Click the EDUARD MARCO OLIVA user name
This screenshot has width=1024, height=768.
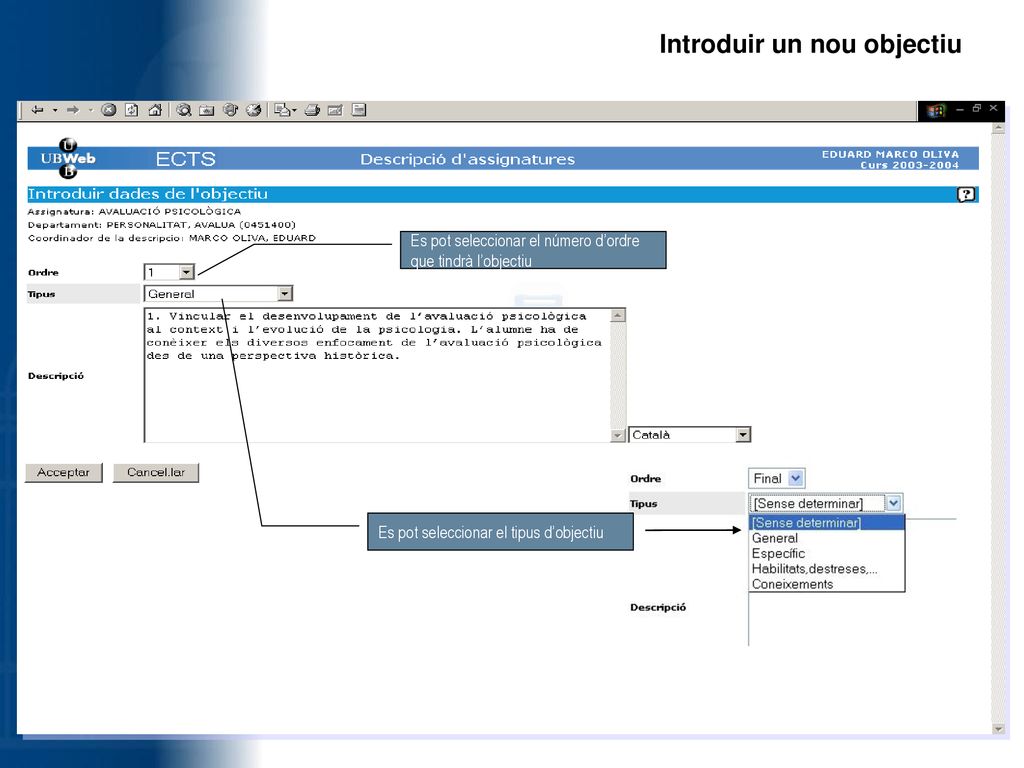pyautogui.click(x=890, y=154)
